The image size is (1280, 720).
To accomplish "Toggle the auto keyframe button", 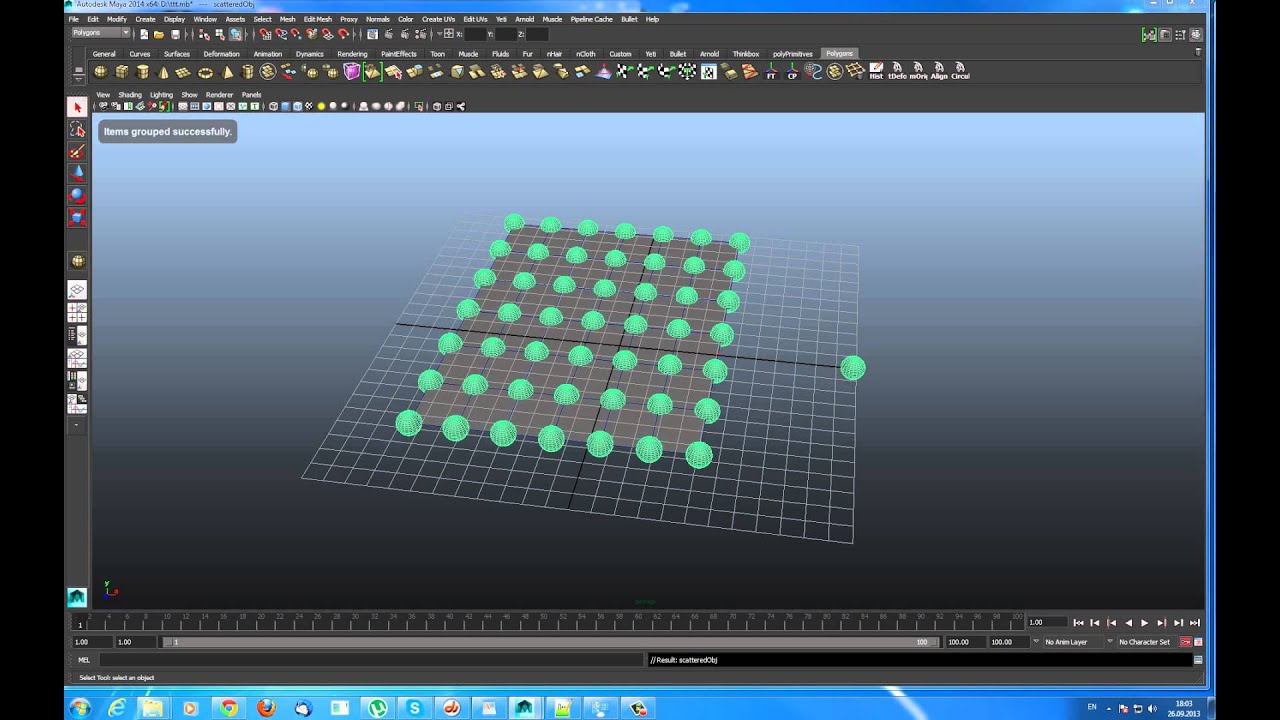I will (x=1186, y=642).
